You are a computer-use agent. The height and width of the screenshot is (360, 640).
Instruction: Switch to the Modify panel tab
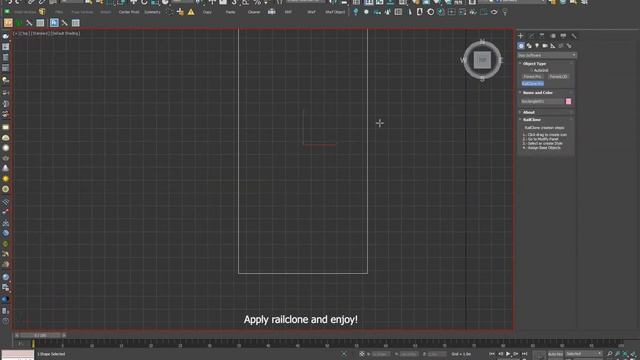tap(531, 36)
